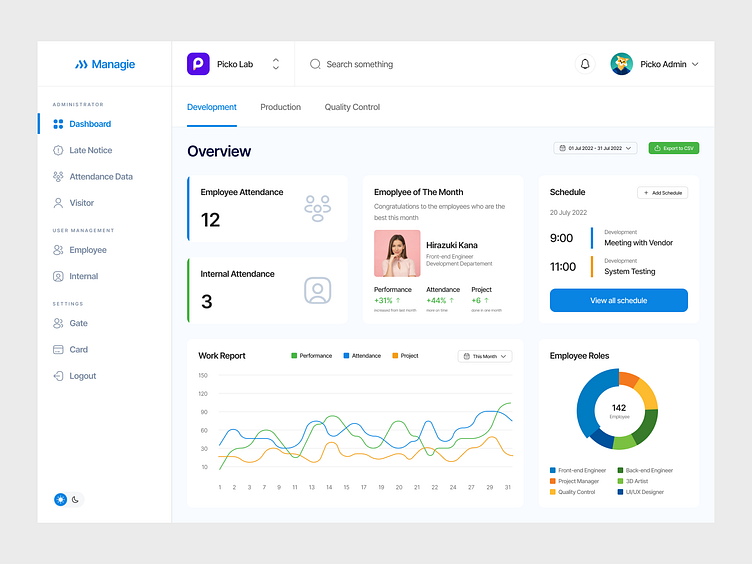The height and width of the screenshot is (564, 752).
Task: Expand Picko Lab workspace switcher
Action: [x=276, y=64]
